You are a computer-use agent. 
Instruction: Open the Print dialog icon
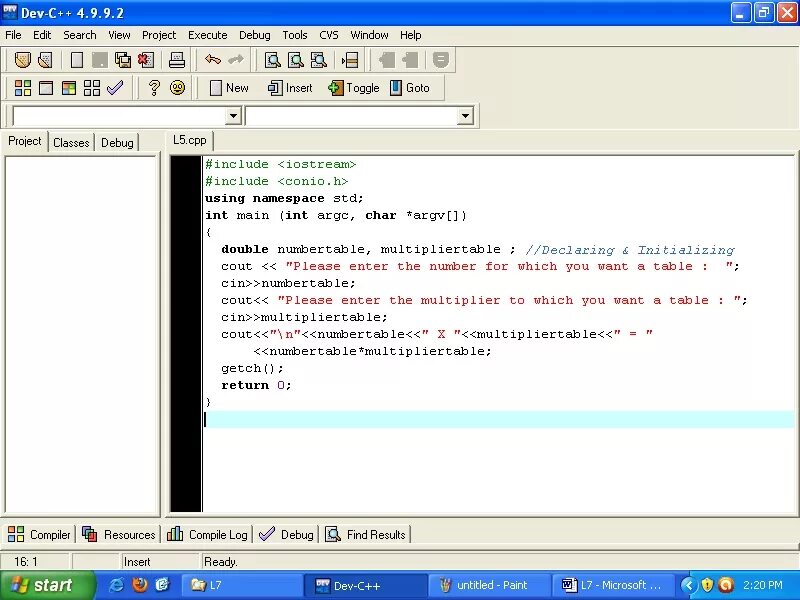175,60
